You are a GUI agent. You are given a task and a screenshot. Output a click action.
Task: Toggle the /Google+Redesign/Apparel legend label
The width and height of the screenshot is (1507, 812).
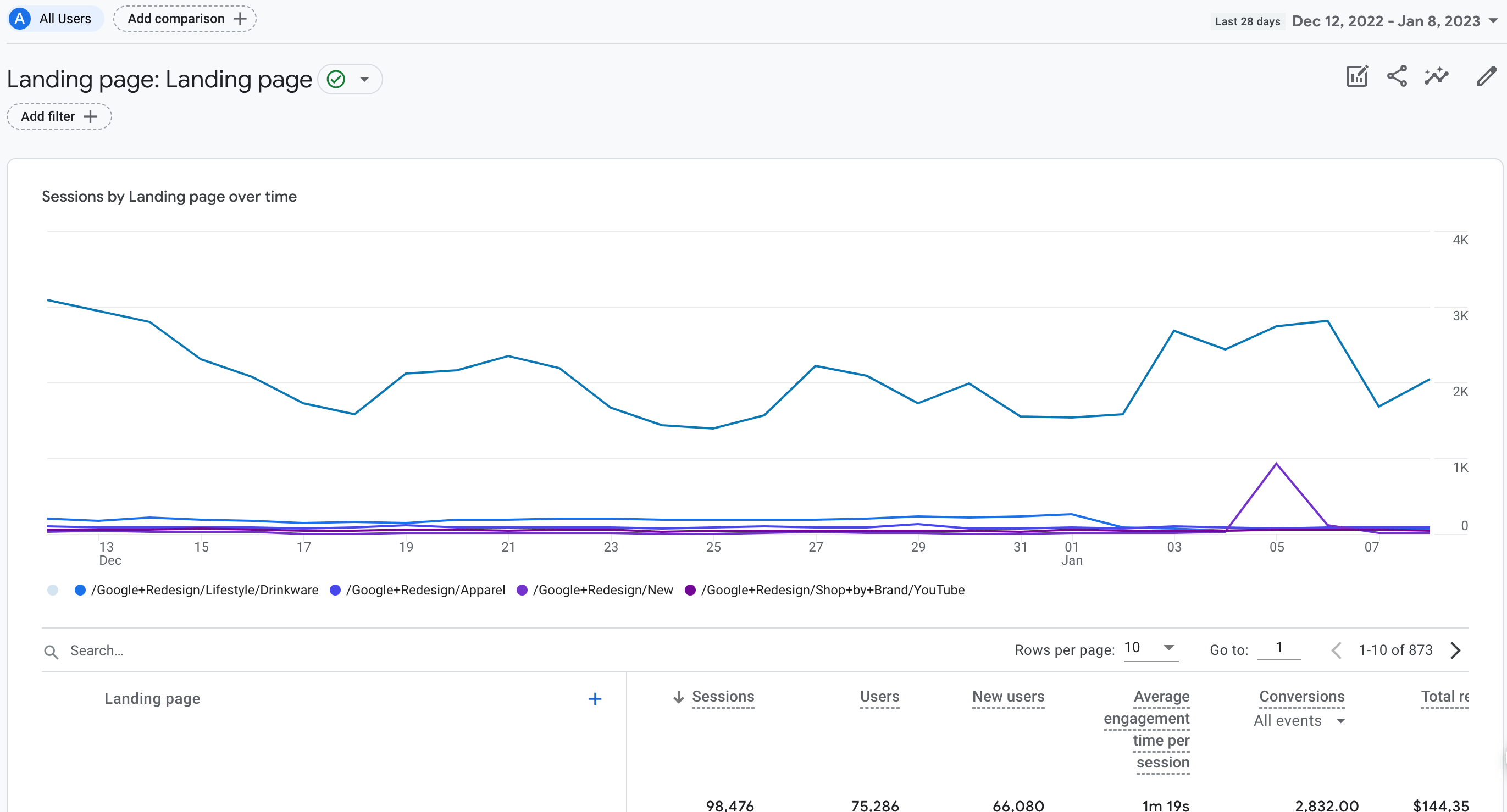coord(425,590)
